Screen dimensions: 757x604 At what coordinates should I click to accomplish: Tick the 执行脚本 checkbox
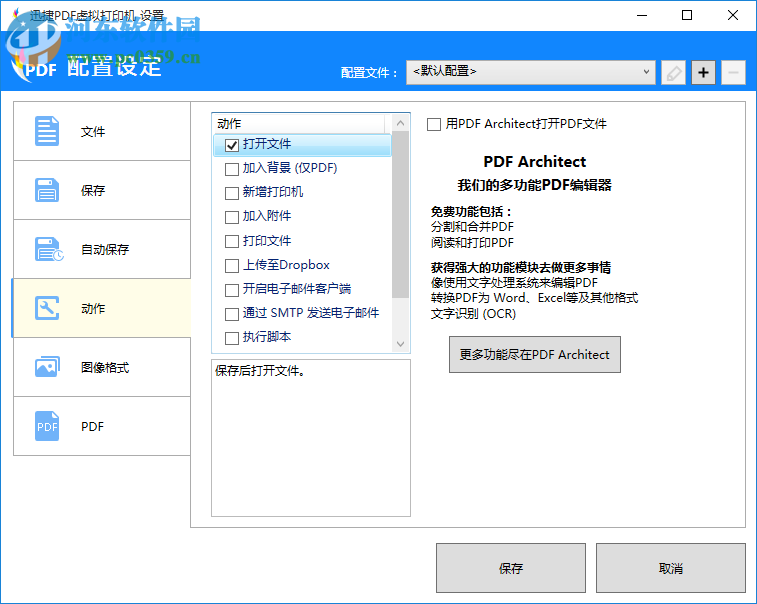232,338
